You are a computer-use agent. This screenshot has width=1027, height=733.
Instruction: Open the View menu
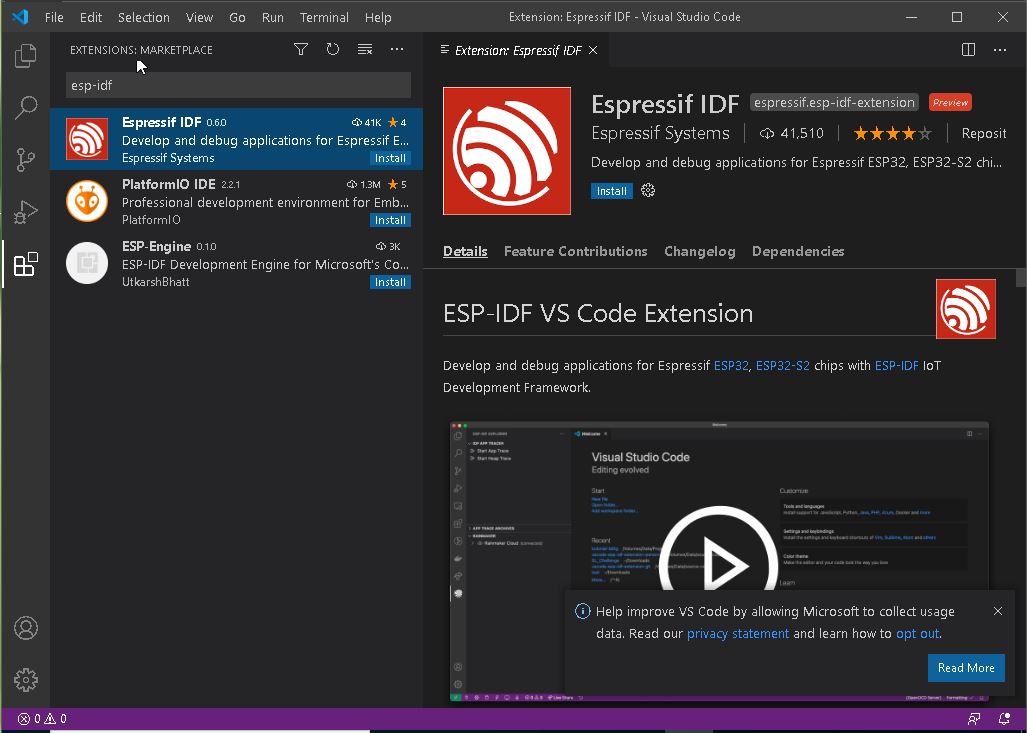click(199, 17)
